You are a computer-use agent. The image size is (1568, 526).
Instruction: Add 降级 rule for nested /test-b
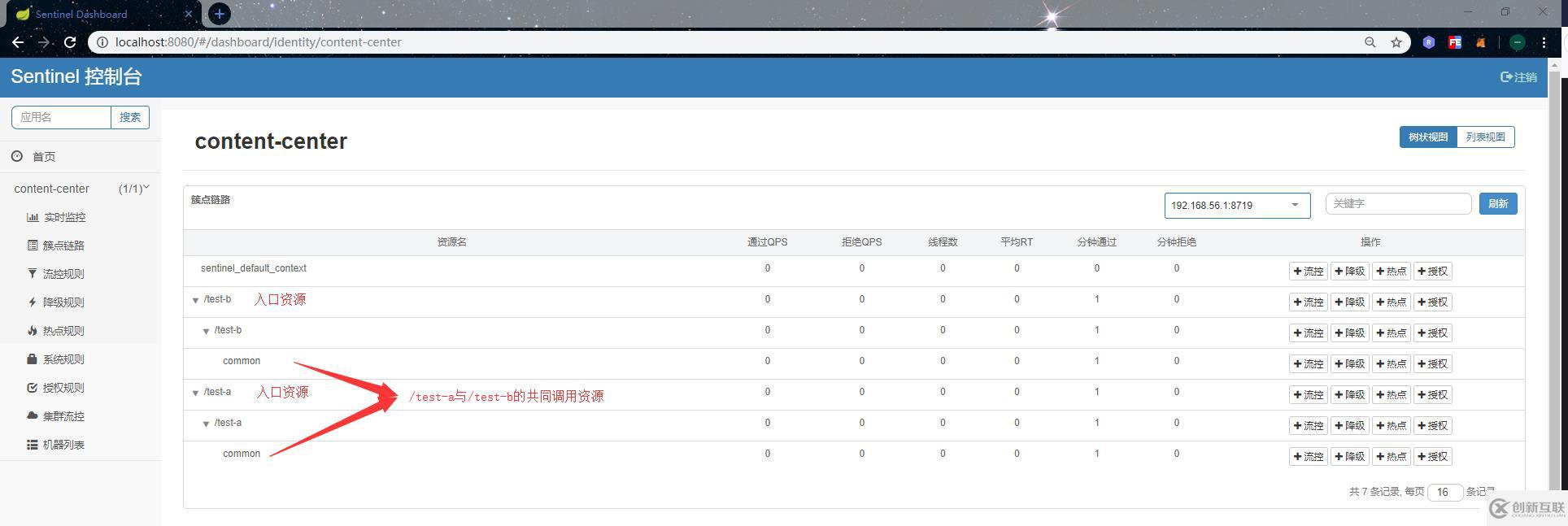pos(1350,333)
